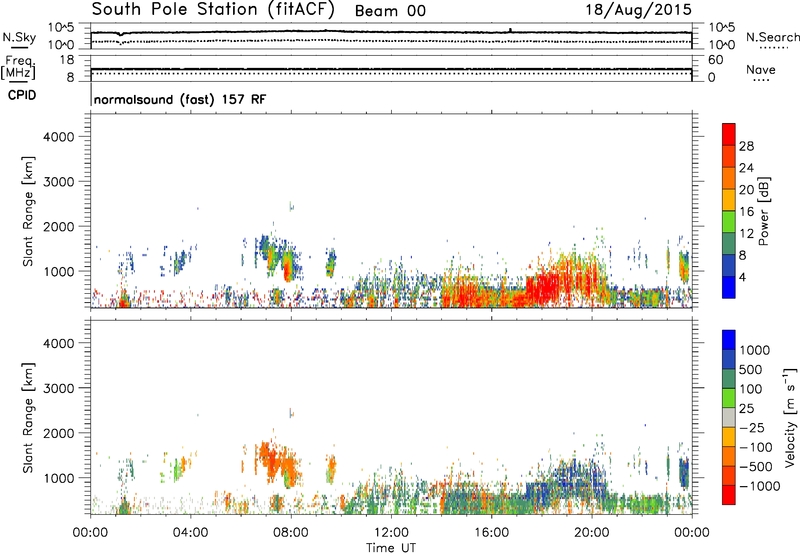Click the orange velocity echo patch near 07:00
Screen dimensions: 800x554
click(270, 457)
